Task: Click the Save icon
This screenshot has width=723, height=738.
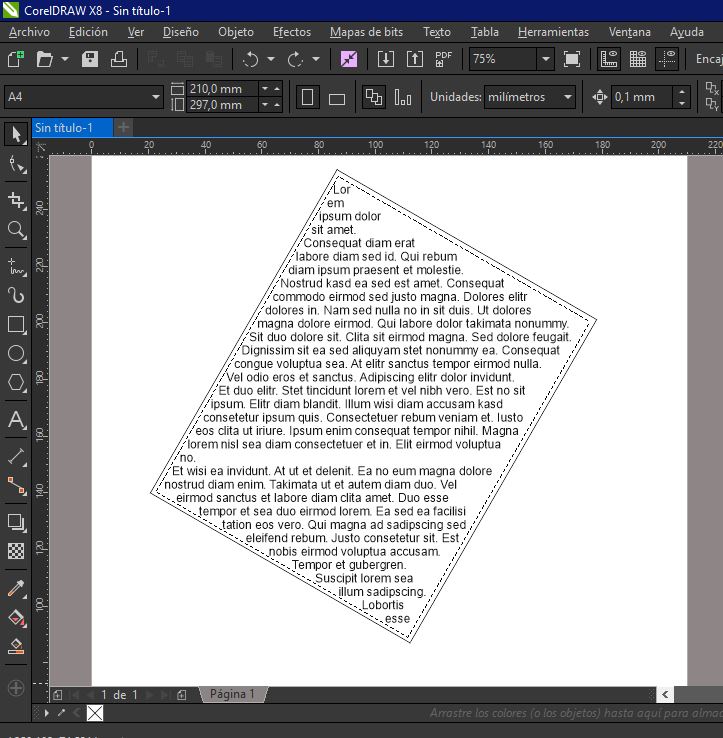Action: [89, 59]
